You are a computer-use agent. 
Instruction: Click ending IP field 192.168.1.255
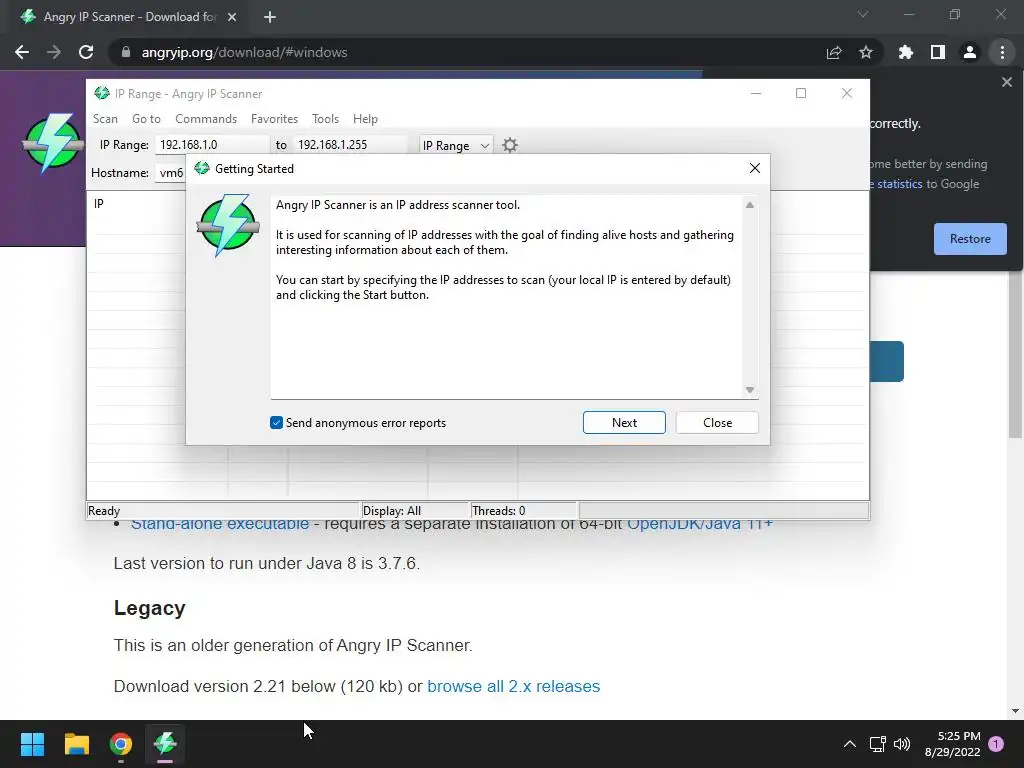tap(351, 145)
